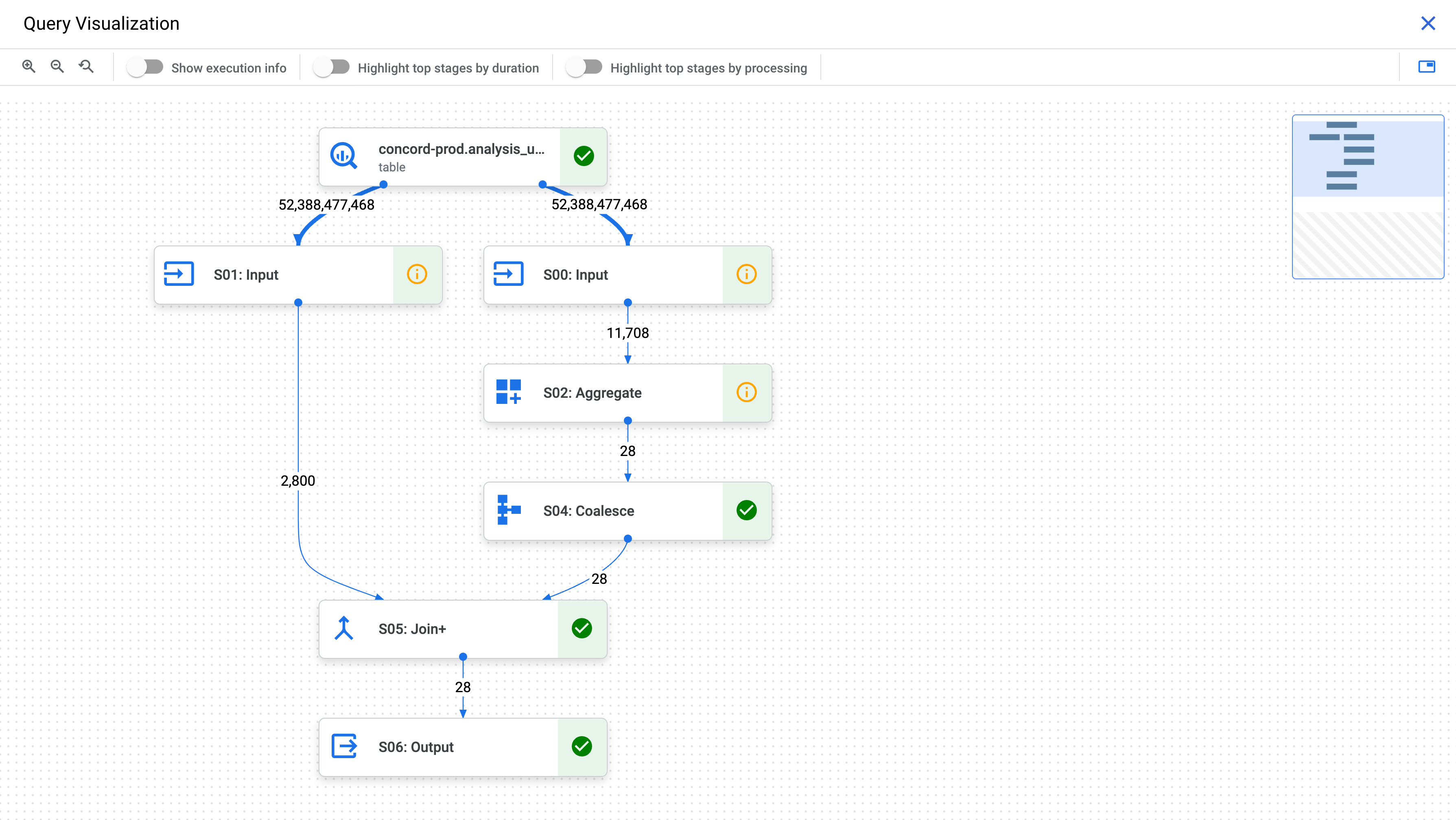Open the info icon on S00: Input stage
The image size is (1456, 820).
(747, 274)
